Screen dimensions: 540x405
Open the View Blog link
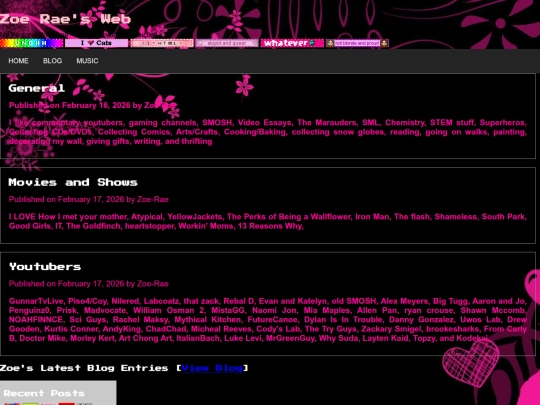point(212,368)
